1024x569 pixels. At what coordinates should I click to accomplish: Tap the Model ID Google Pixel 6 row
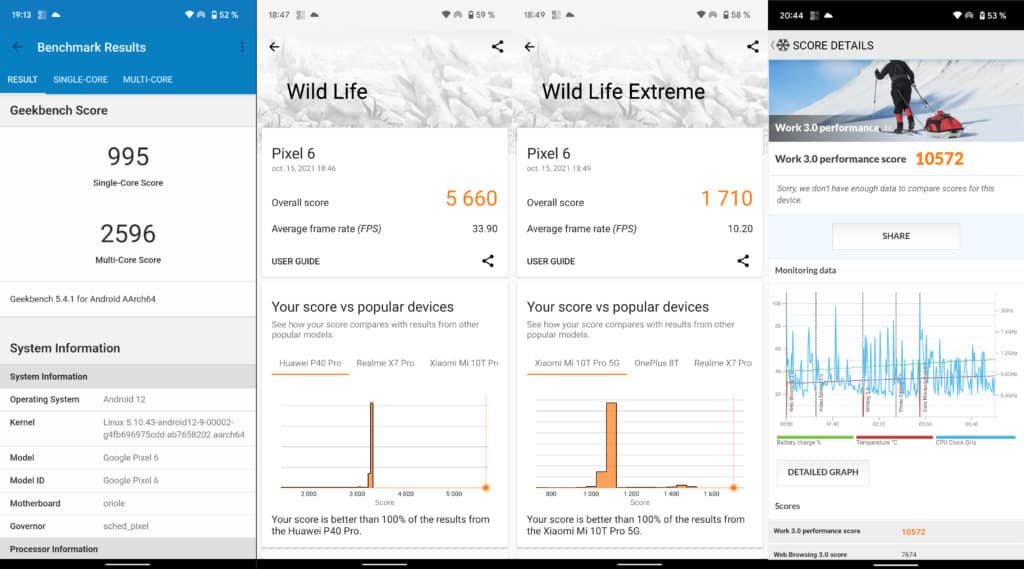pyautogui.click(x=128, y=481)
